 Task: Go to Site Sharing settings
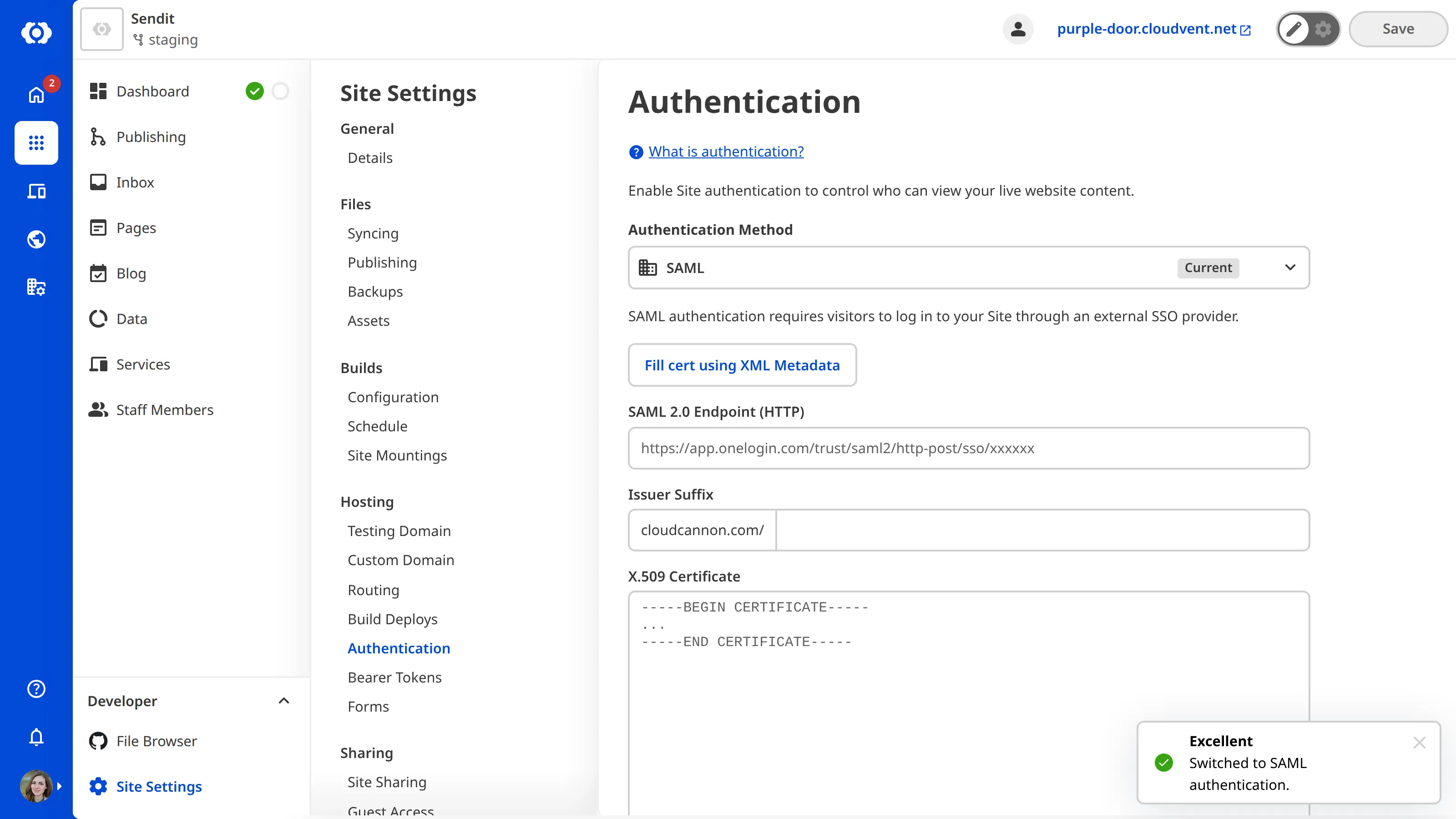point(387,782)
